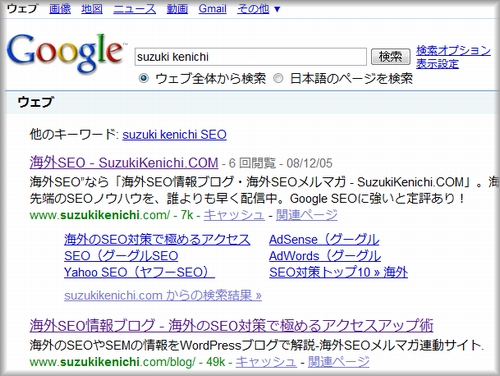Open sitelink AdSense（グーグル
500x376 pixels.
click(x=324, y=240)
